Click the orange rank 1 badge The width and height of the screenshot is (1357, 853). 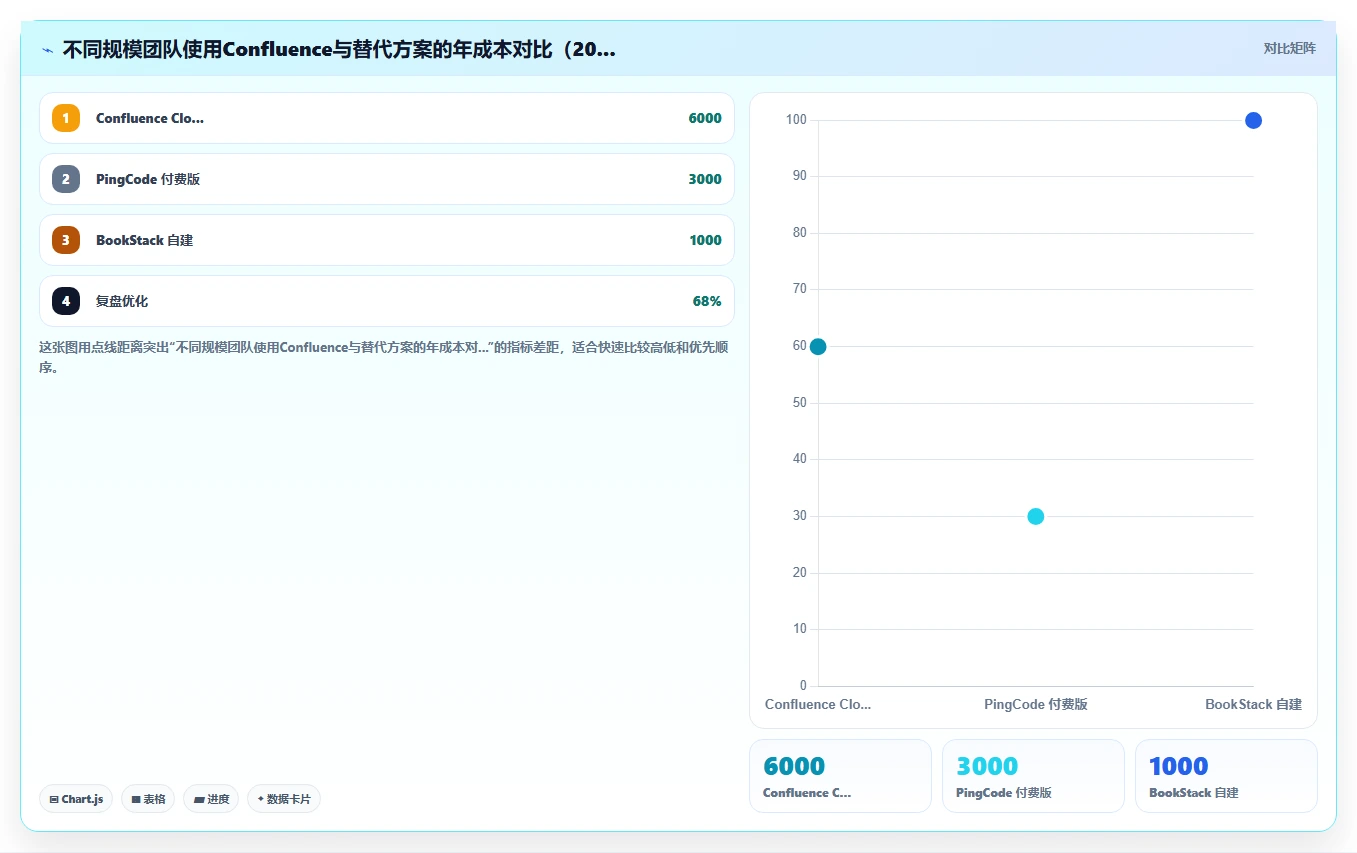click(x=66, y=118)
